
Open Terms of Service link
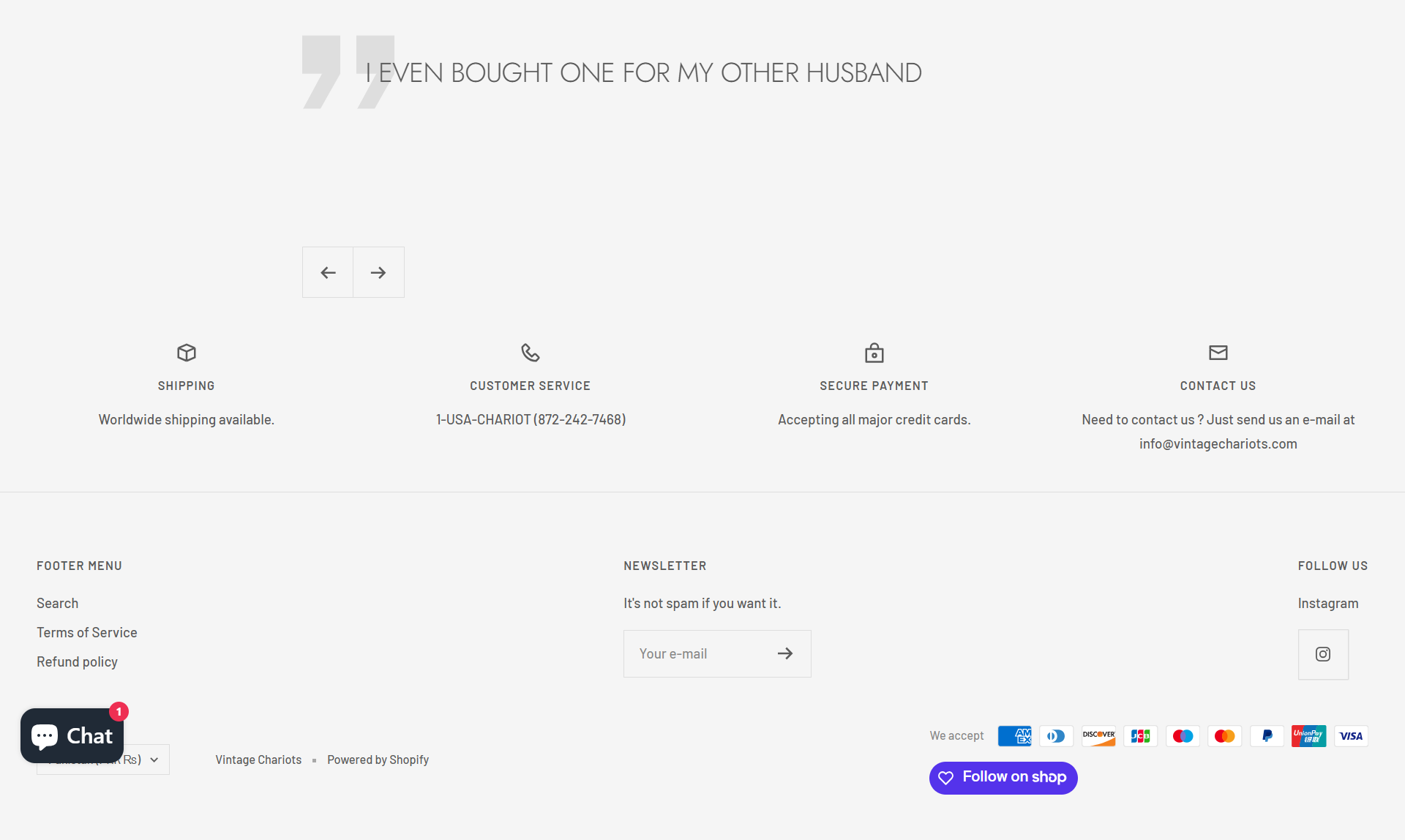(86, 632)
